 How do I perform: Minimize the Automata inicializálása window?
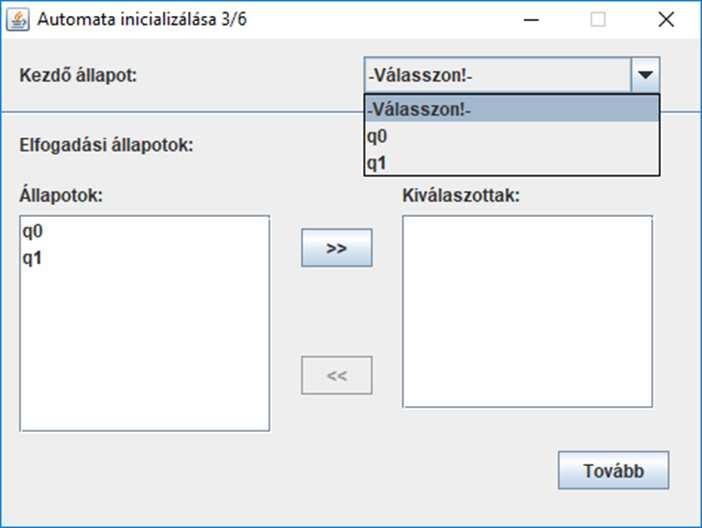531,20
